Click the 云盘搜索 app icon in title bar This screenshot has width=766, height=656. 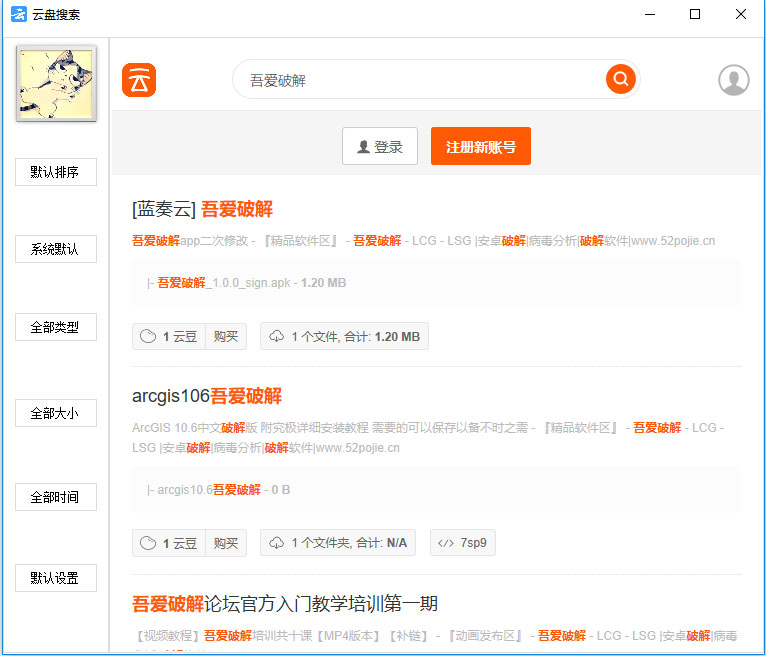point(18,15)
